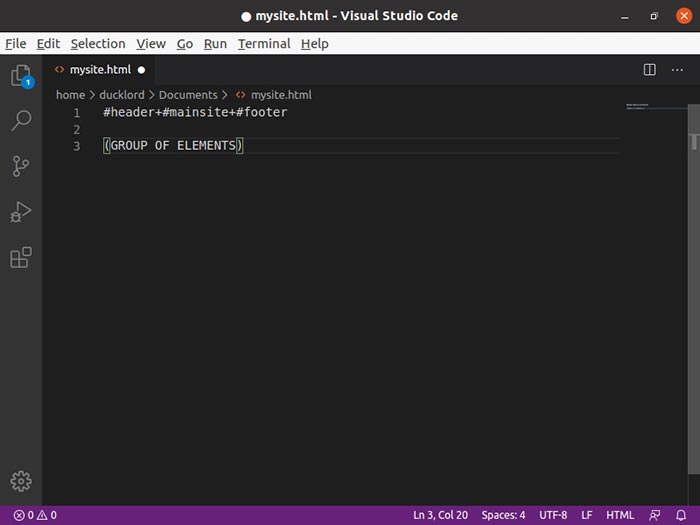Screen dimensions: 700x525
Task: Open the View menu
Action: click(151, 44)
